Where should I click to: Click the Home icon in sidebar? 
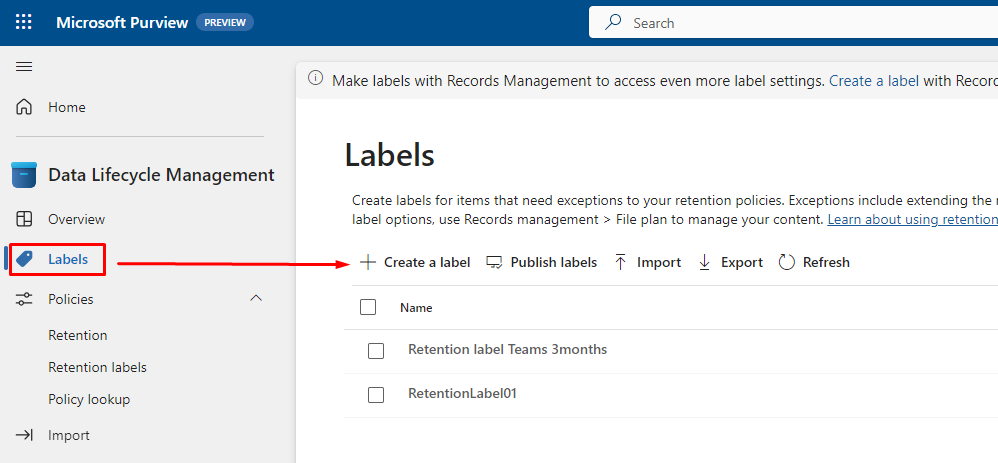(24, 107)
